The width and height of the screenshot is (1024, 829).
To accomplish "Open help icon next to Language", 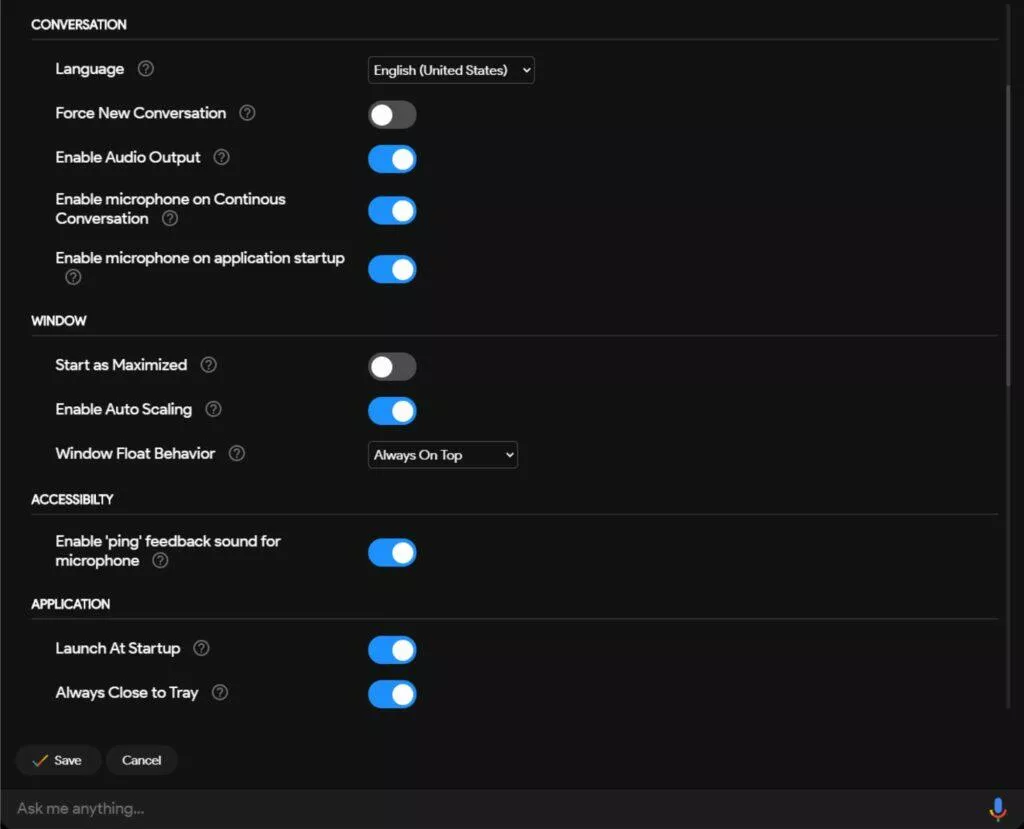I will tap(146, 69).
